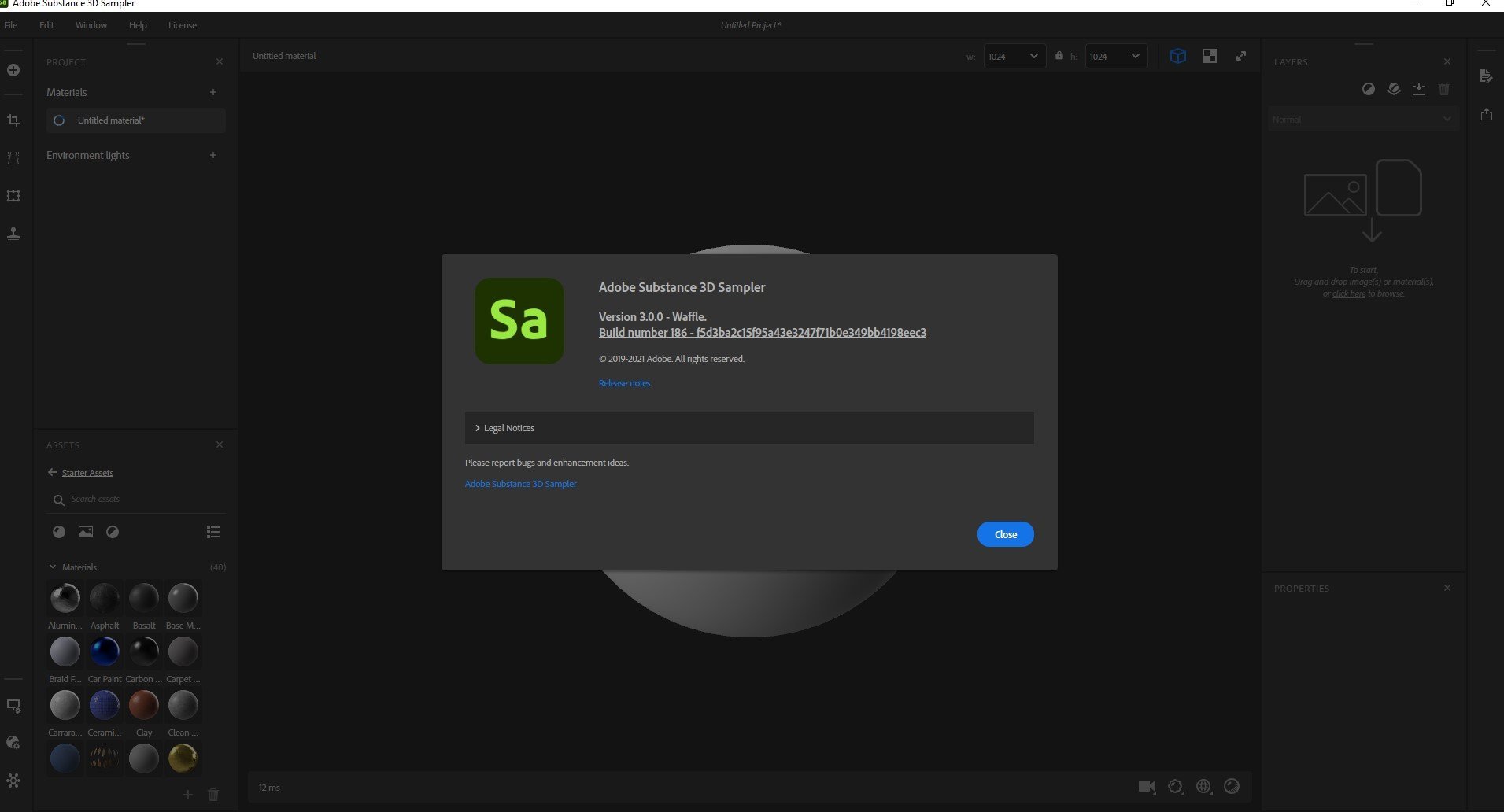This screenshot has width=1504, height=812.
Task: Switch assets to list view icon
Action: [213, 532]
